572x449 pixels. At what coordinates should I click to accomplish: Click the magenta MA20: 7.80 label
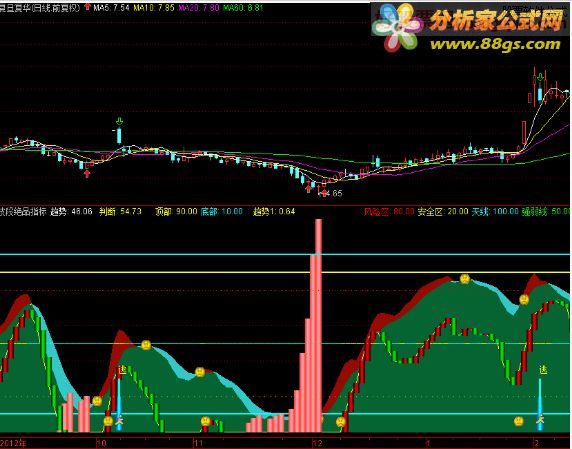pyautogui.click(x=198, y=8)
